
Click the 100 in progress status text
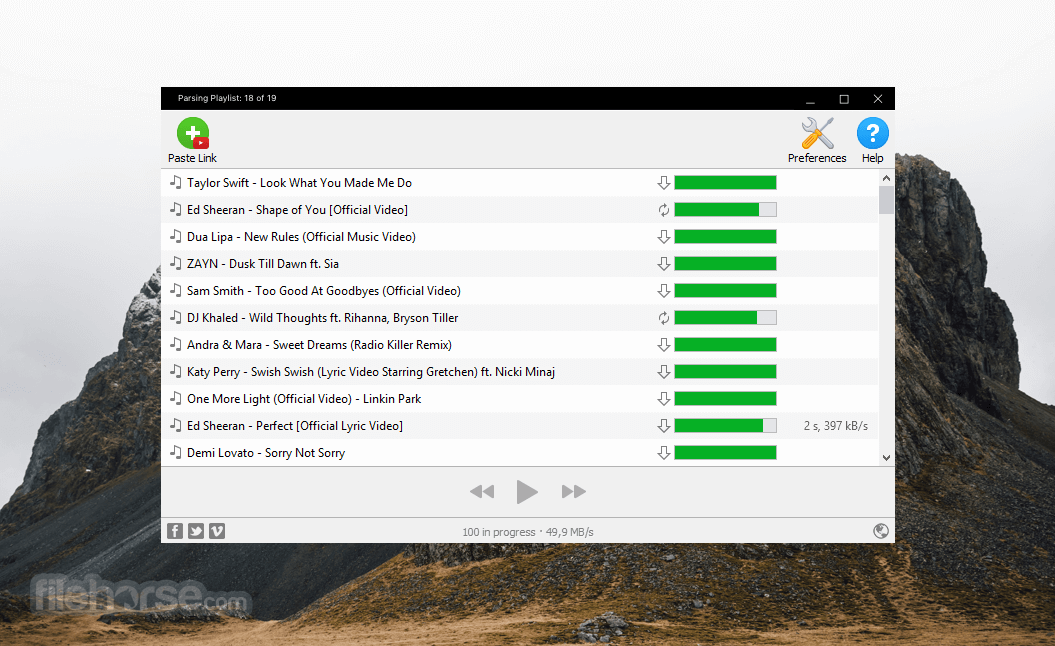(498, 531)
